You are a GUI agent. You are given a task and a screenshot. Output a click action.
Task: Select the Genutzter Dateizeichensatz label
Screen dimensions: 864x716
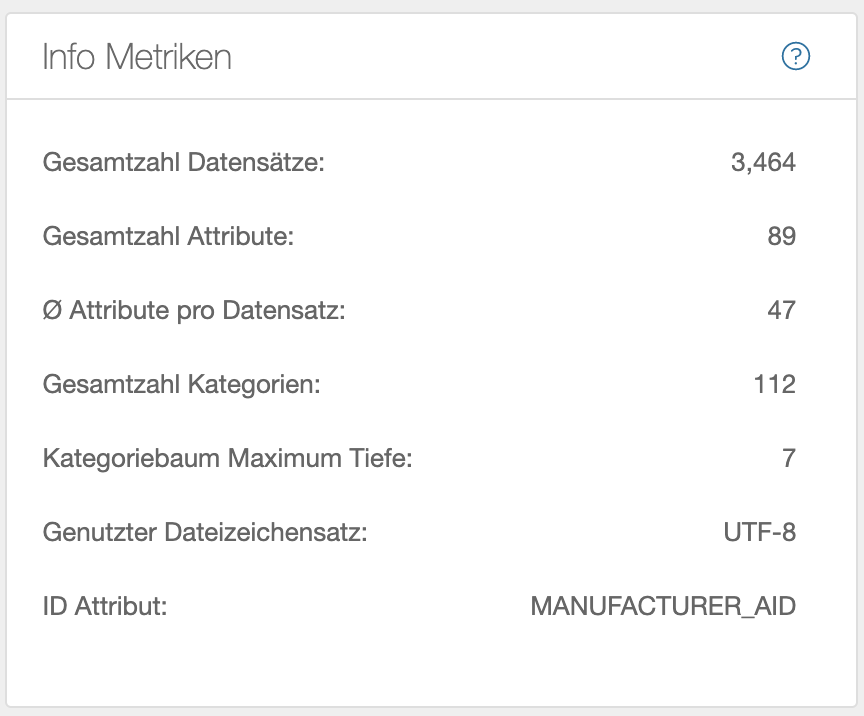click(x=205, y=532)
